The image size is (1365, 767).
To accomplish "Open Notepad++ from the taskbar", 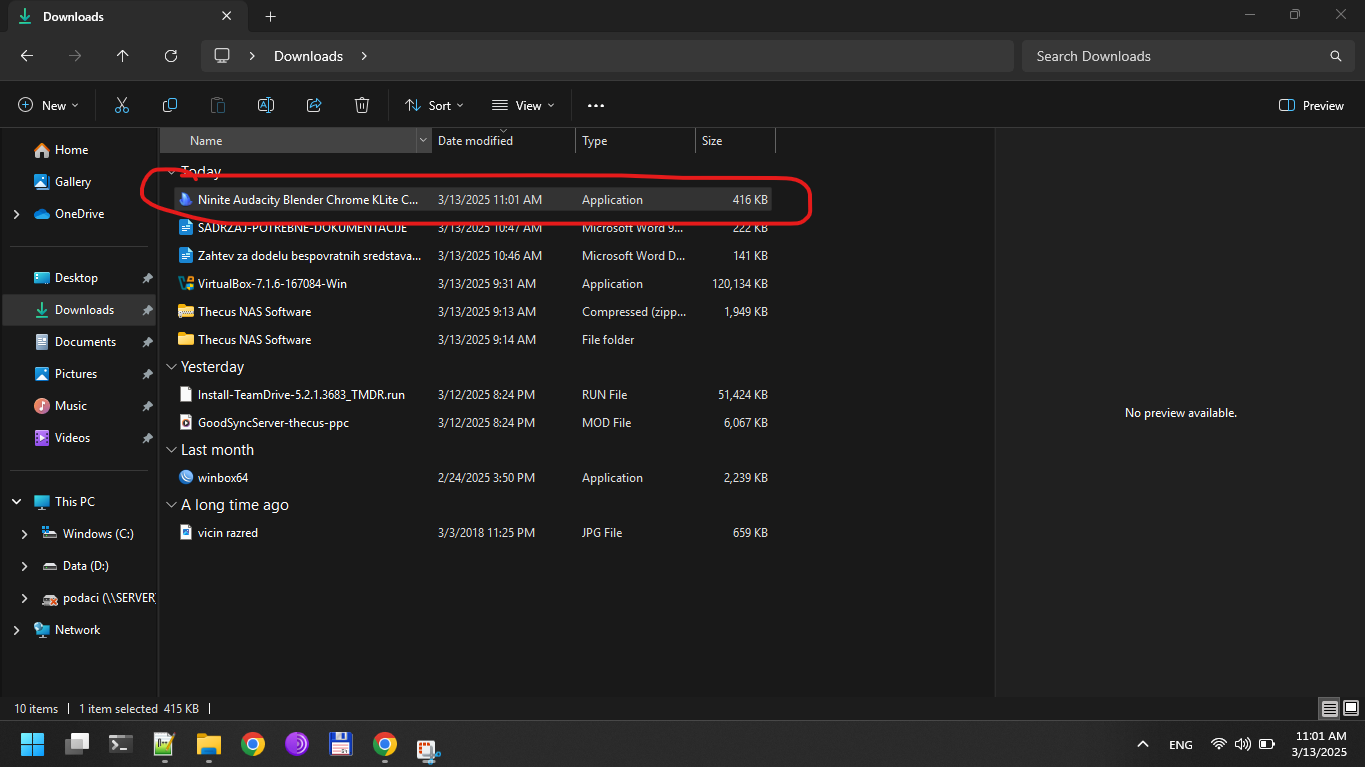I will coord(165,744).
